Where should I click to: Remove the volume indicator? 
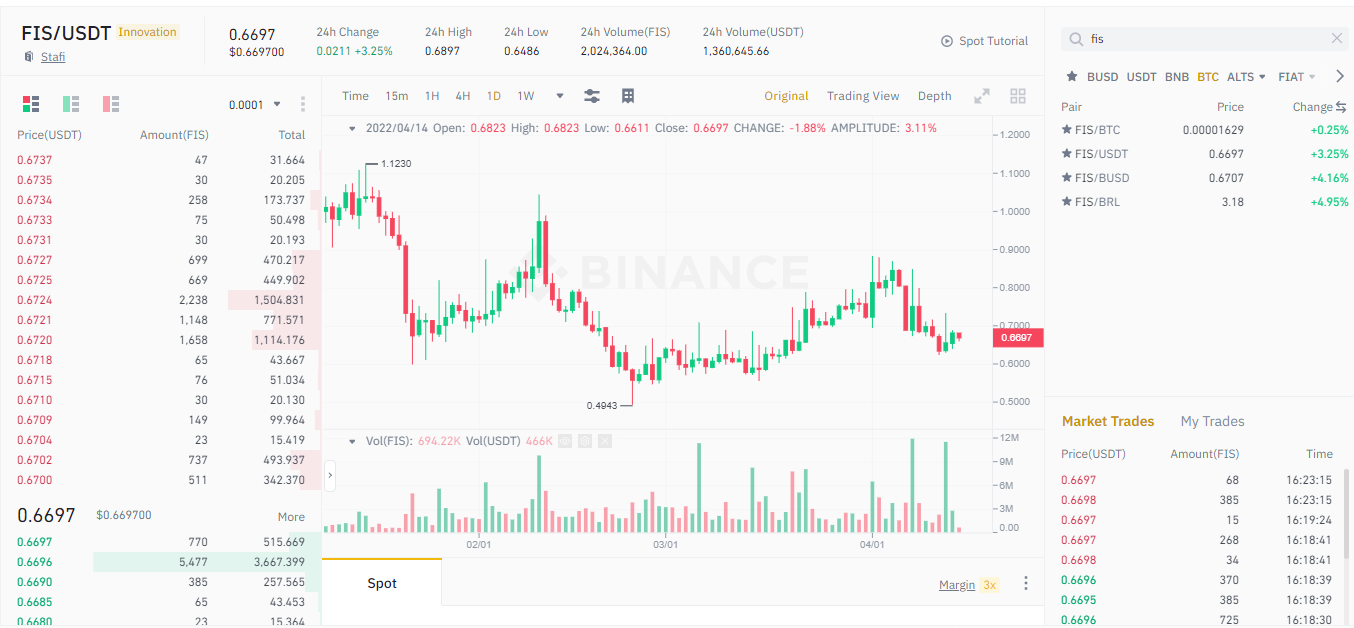click(x=603, y=441)
